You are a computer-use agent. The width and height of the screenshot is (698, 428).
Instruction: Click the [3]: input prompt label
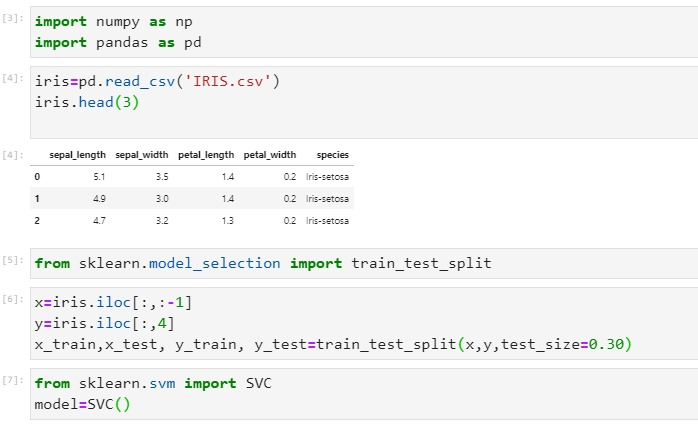coord(12,18)
